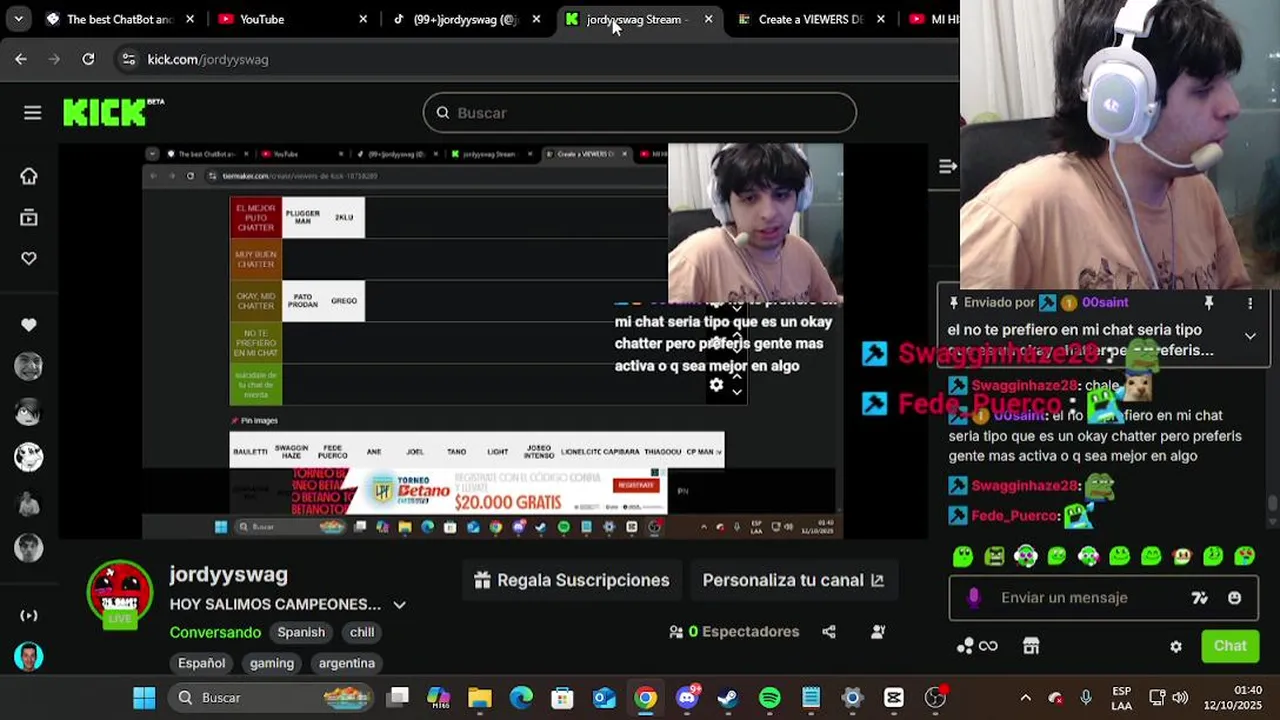Screen dimensions: 1280x720
Task: Open Steam from taskbar
Action: (728, 697)
